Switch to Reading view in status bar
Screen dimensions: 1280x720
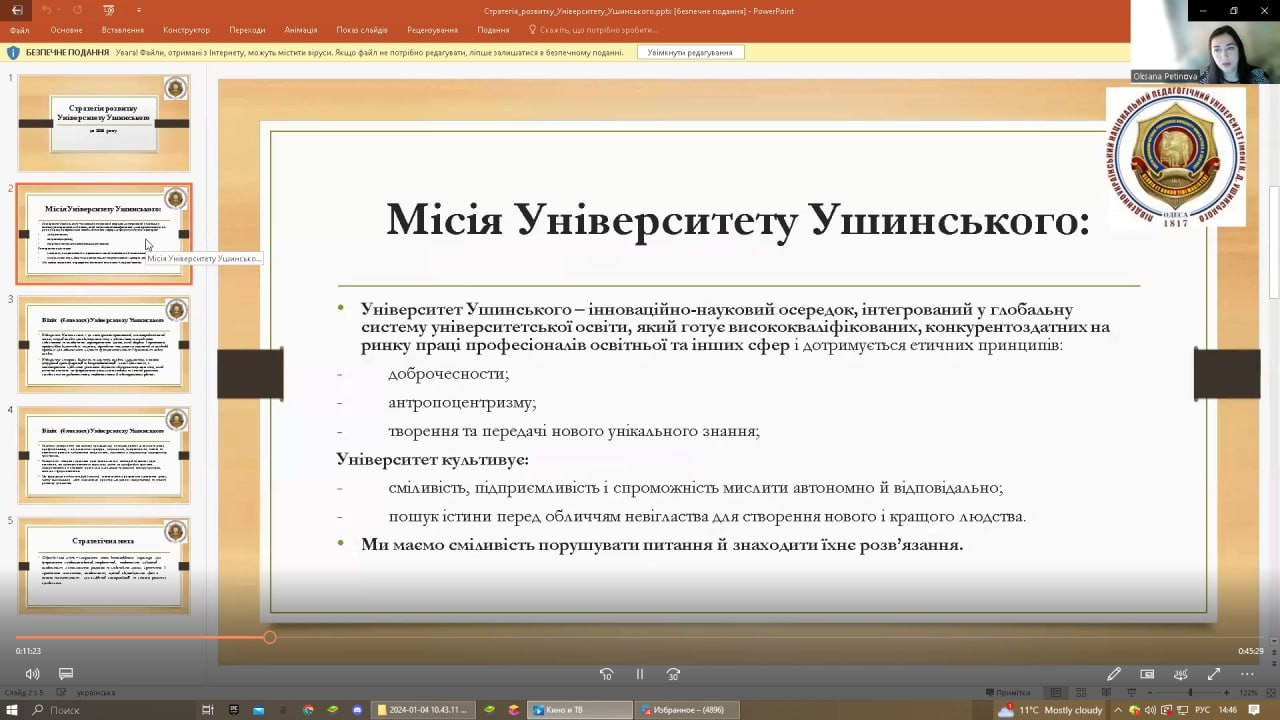click(1106, 692)
